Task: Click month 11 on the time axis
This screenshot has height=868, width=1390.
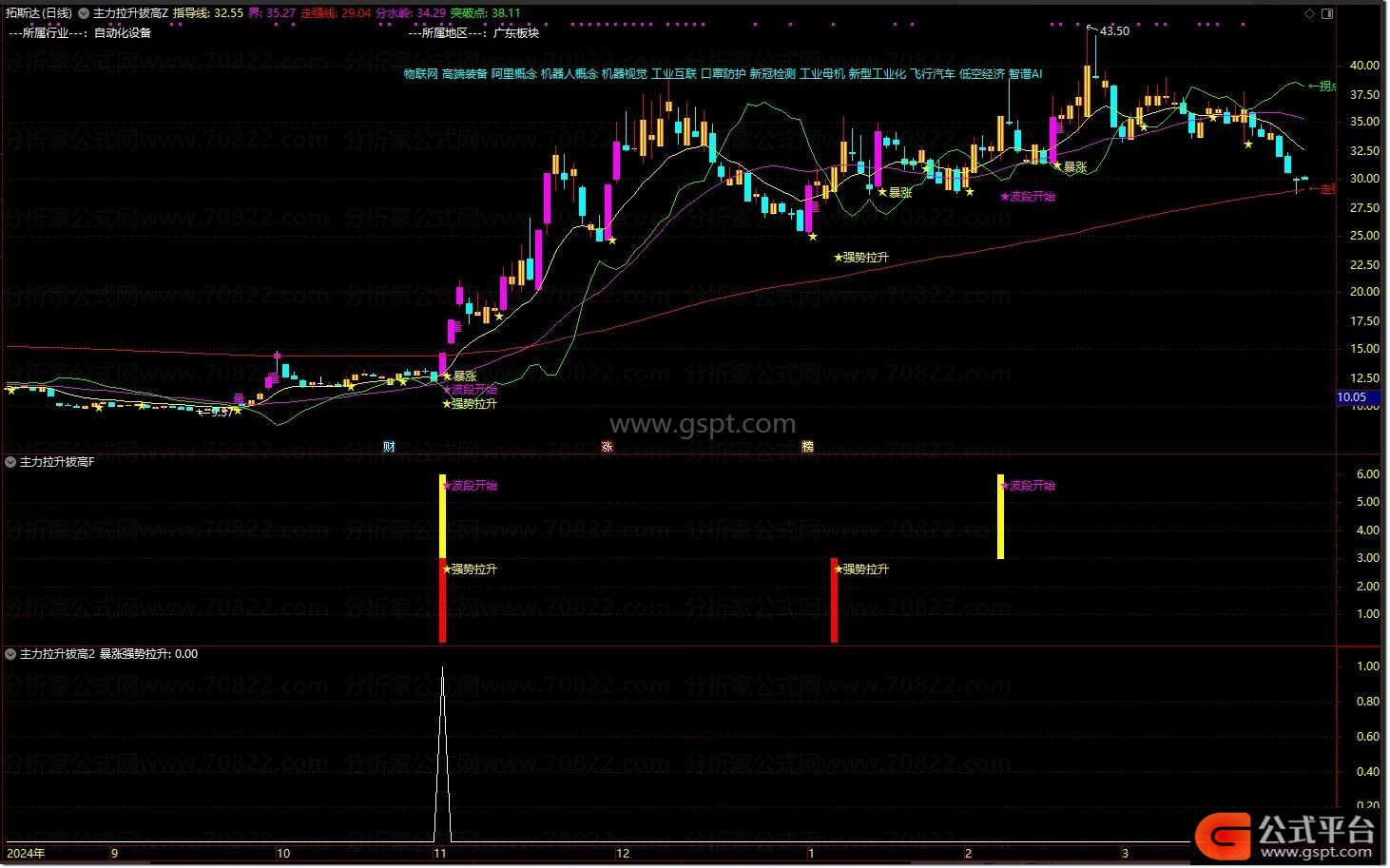Action: (439, 853)
